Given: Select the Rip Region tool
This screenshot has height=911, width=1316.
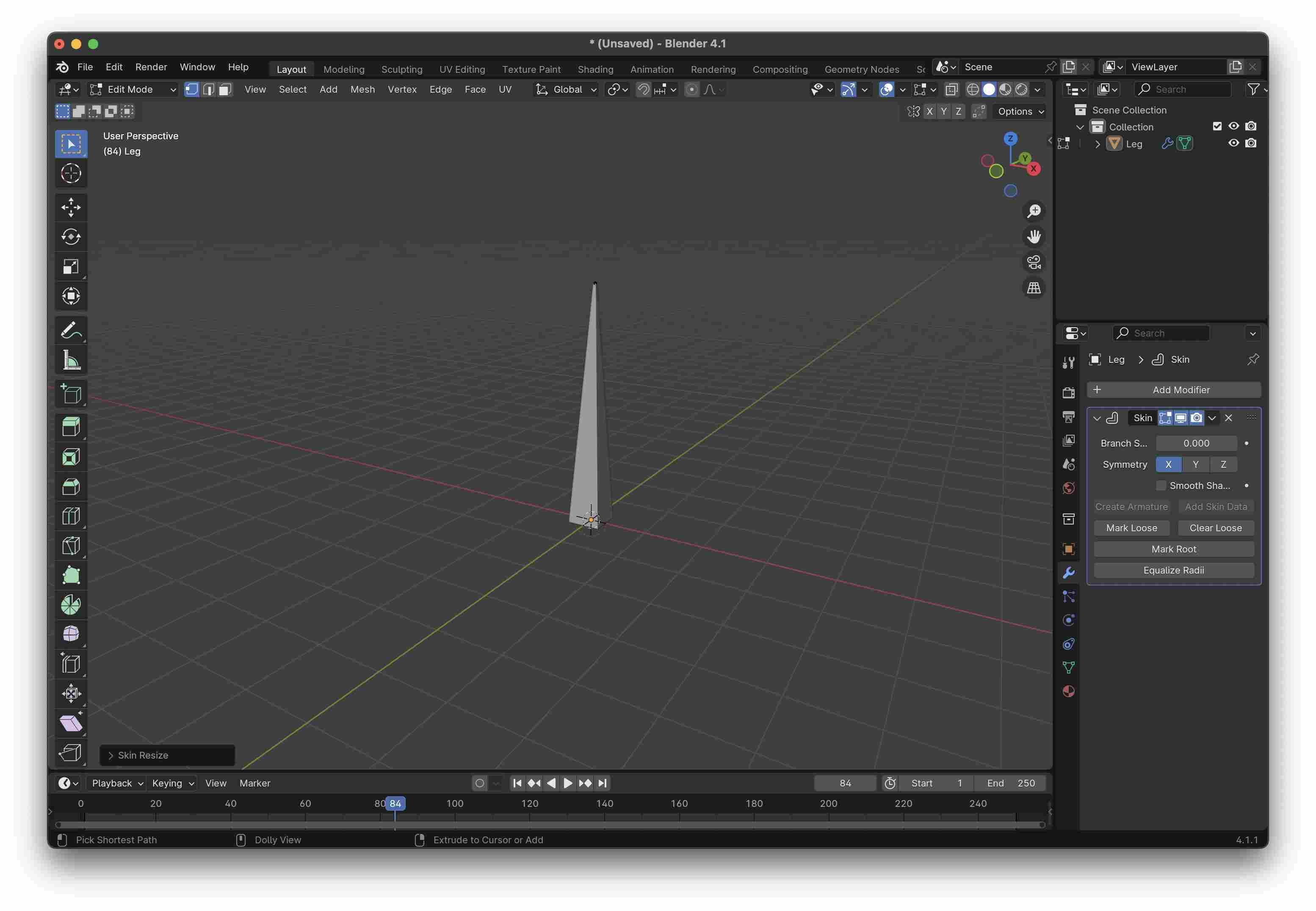Looking at the screenshot, I should tap(71, 753).
